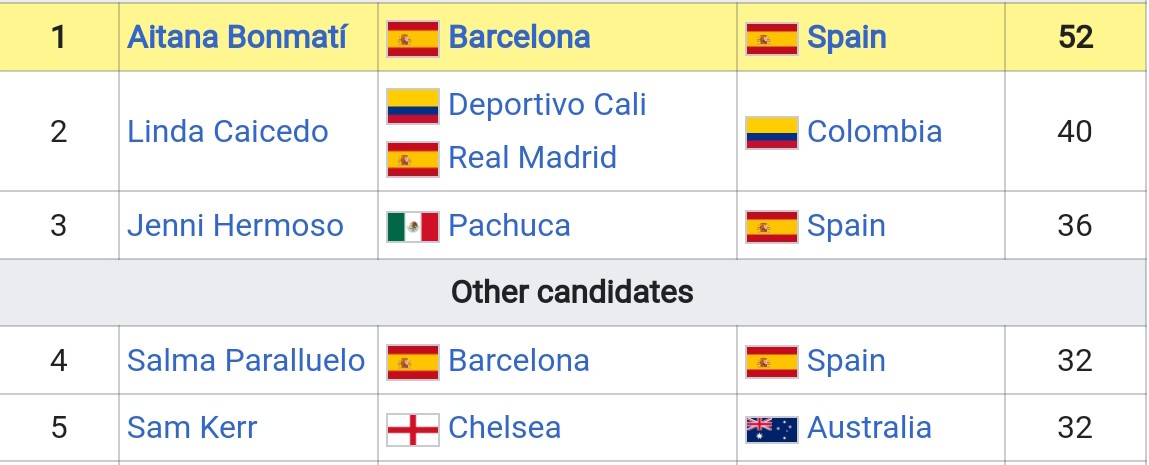Follow the Real Madrid club link

point(532,158)
